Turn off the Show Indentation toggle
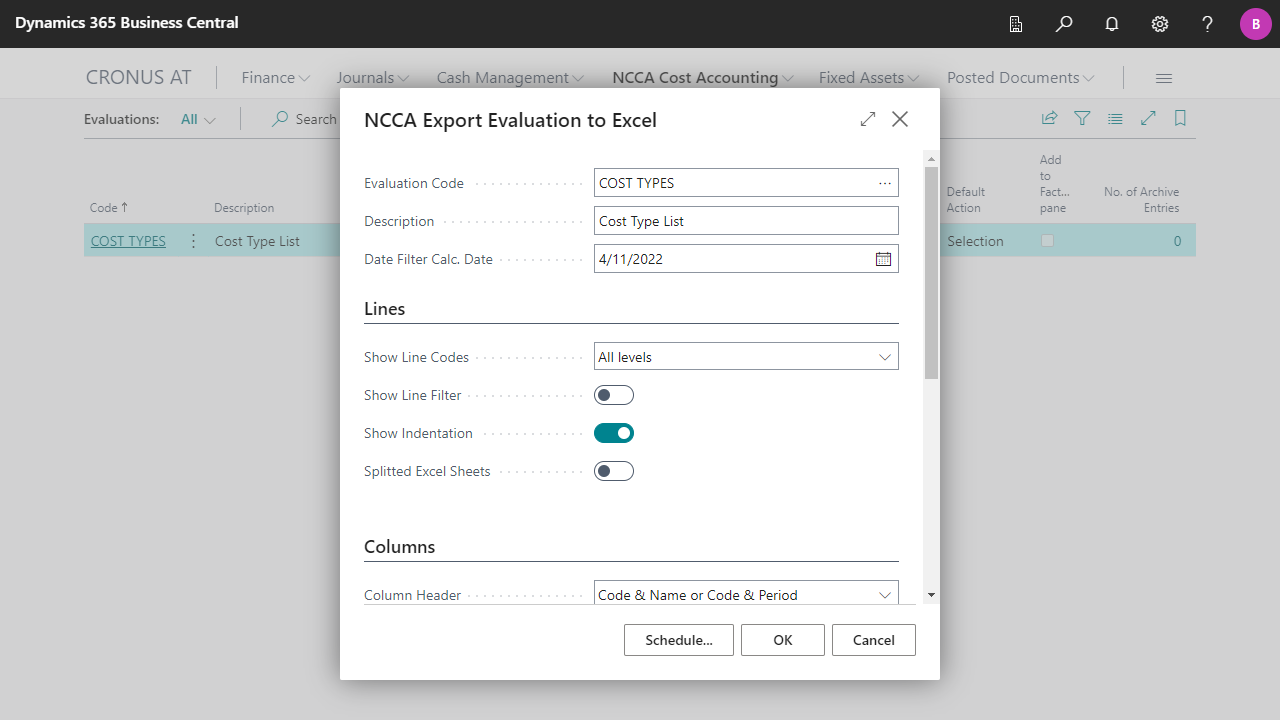 coord(614,433)
